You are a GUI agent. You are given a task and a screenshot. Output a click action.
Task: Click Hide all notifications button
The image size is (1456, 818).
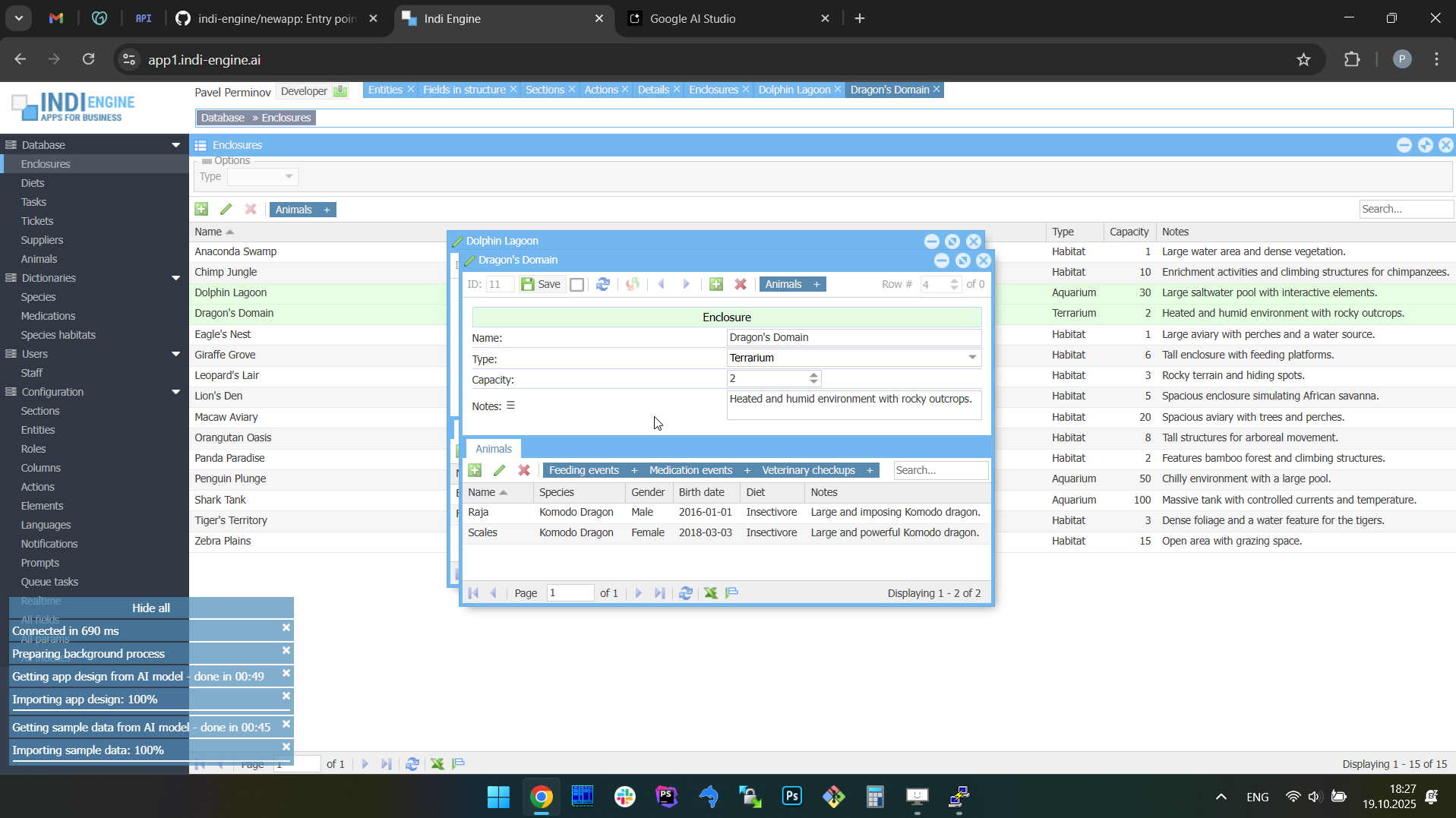pyautogui.click(x=150, y=608)
